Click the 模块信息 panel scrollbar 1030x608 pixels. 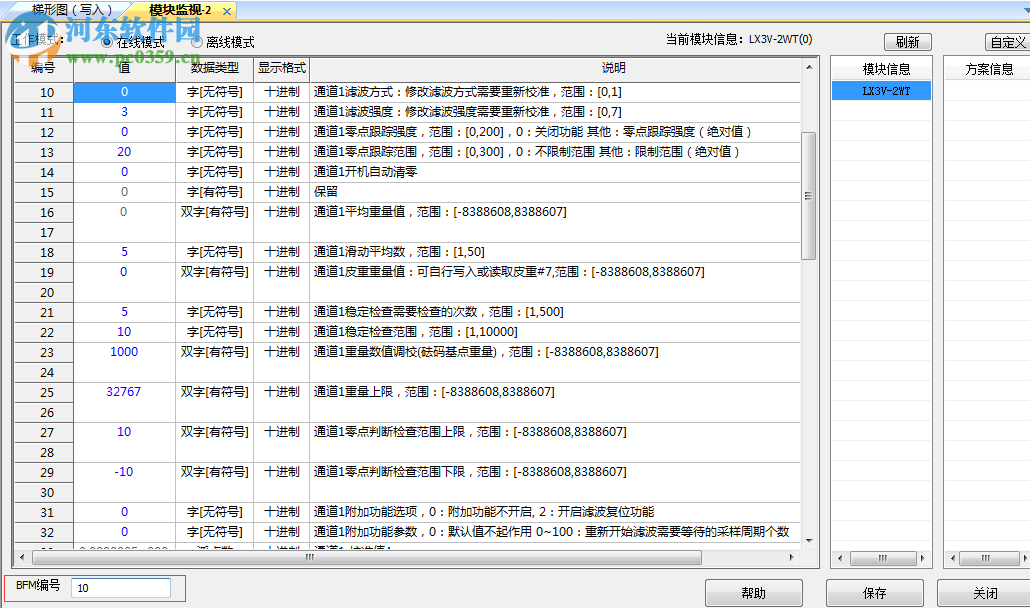pyautogui.click(x=882, y=559)
